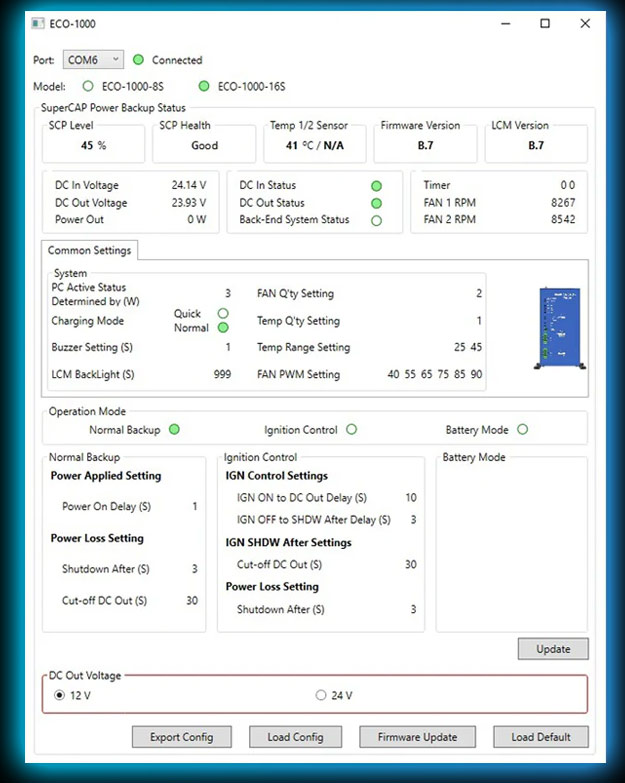Select the ECO-1000-8S model radio
The height and width of the screenshot is (783, 625).
[88, 86]
